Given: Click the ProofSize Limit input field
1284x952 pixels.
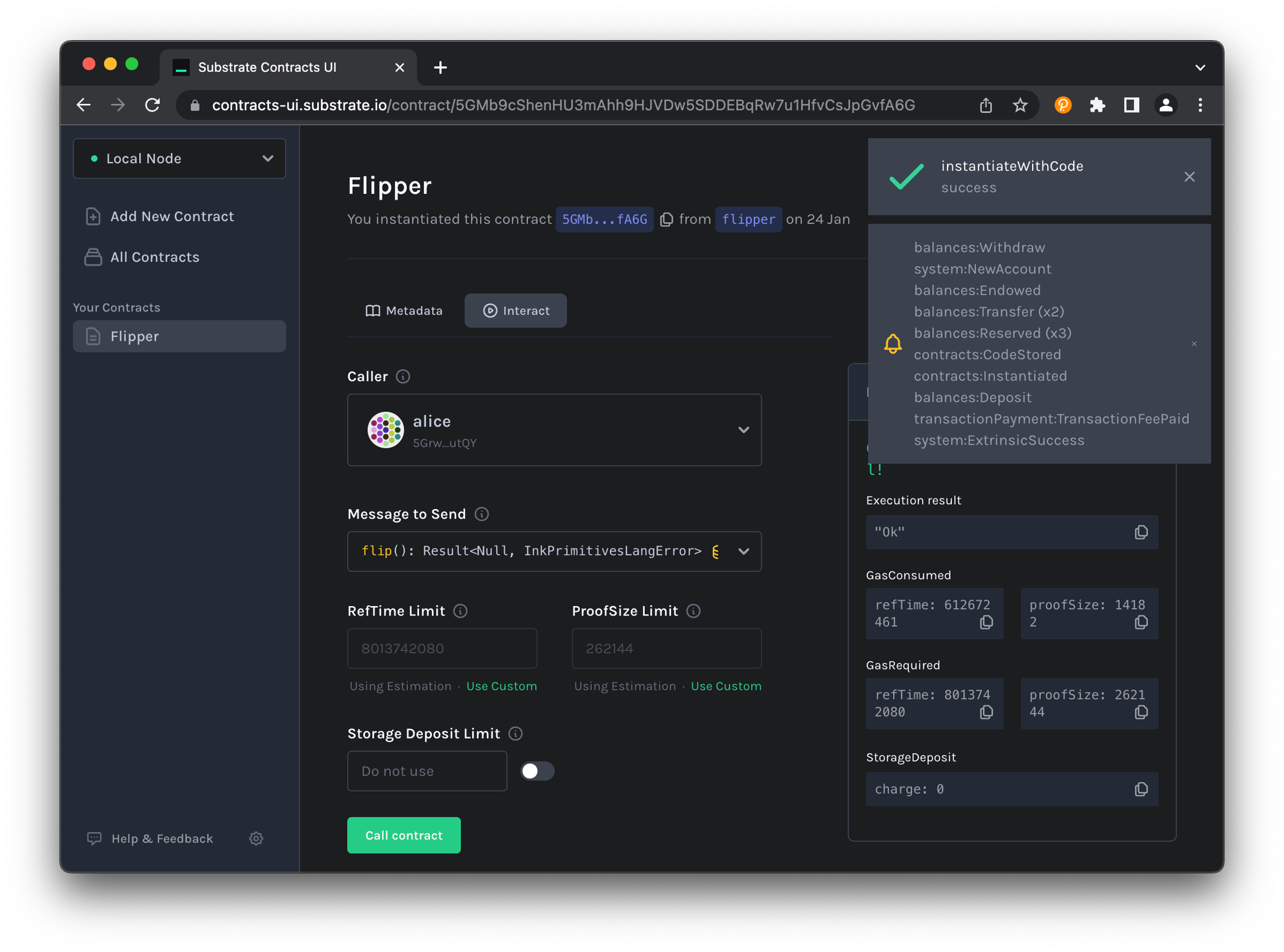Looking at the screenshot, I should click(666, 648).
